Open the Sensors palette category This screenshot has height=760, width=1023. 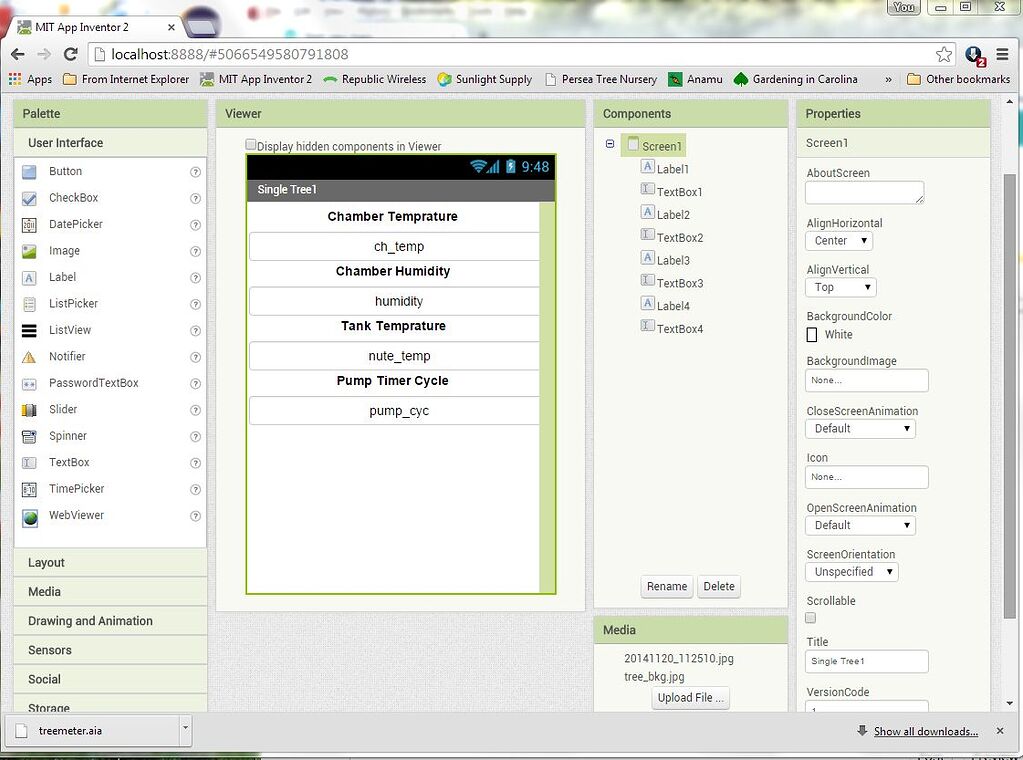(x=49, y=650)
